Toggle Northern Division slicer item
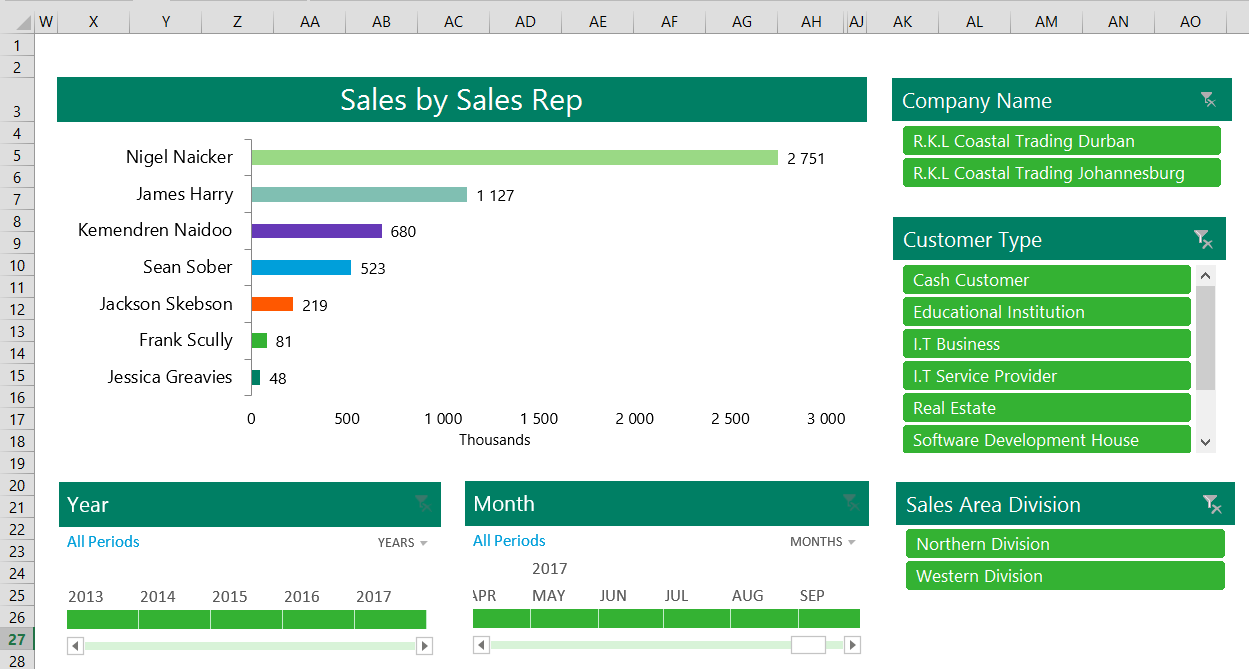This screenshot has height=669, width=1249. [1064, 544]
